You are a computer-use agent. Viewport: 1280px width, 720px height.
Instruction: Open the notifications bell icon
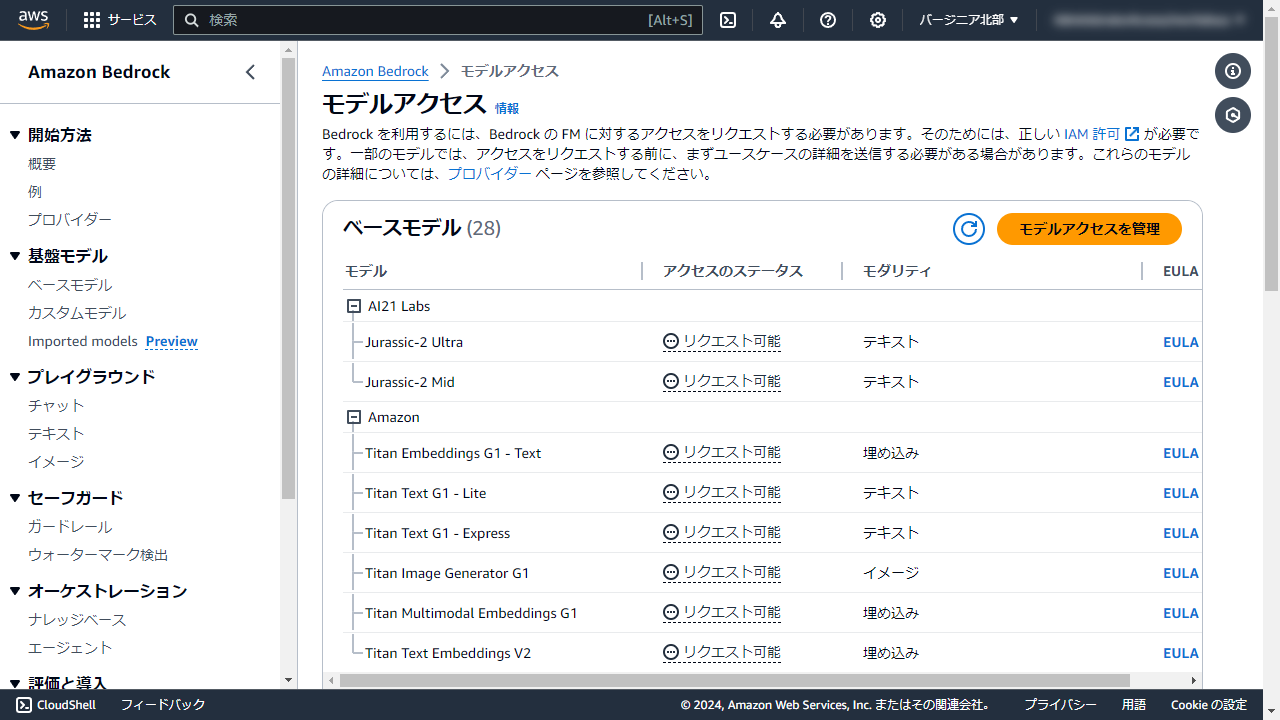tap(778, 20)
